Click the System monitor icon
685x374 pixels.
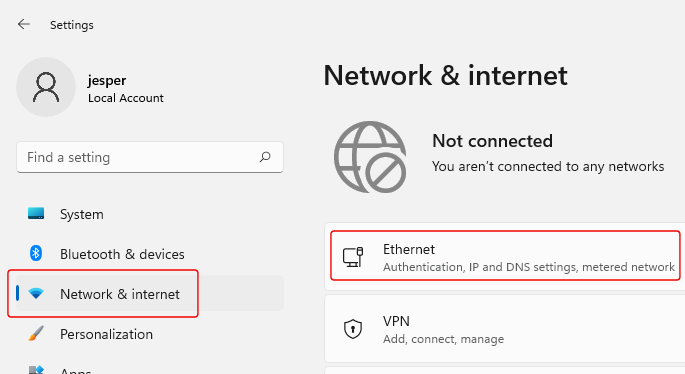(36, 213)
